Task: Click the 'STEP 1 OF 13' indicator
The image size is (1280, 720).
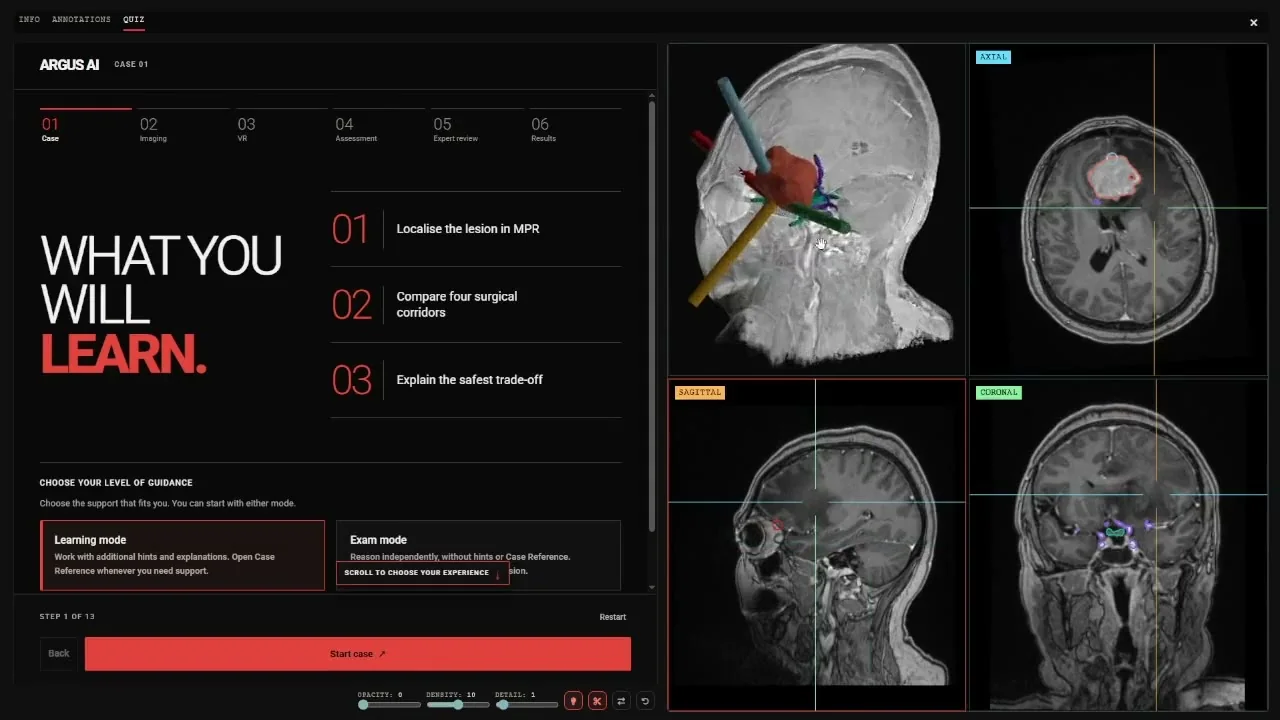Action: (67, 617)
